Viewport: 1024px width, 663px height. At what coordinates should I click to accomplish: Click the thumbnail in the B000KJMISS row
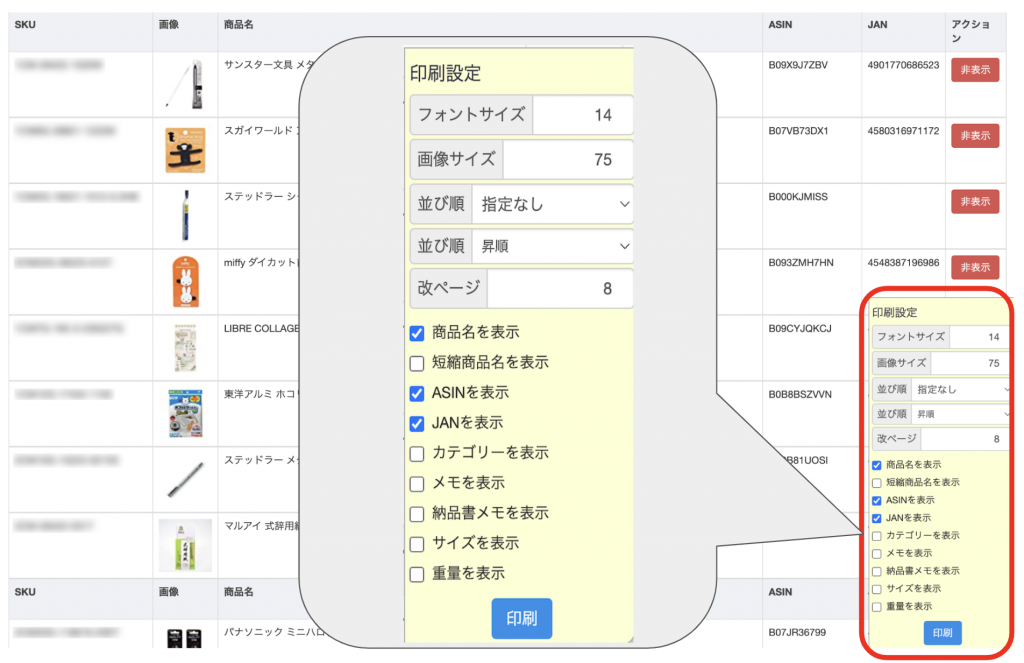[186, 216]
